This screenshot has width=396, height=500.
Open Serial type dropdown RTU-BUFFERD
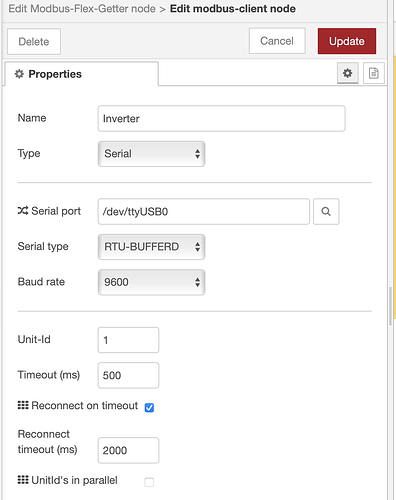coord(151,247)
